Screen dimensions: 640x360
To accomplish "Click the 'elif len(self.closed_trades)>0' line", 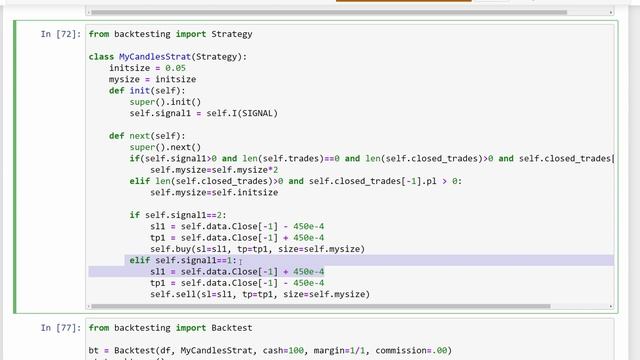I will pyautogui.click(x=296, y=181).
